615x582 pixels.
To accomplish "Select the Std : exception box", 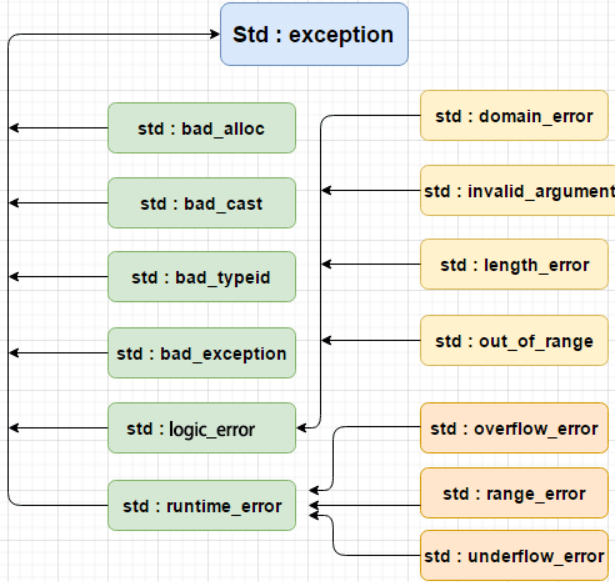I will [314, 34].
